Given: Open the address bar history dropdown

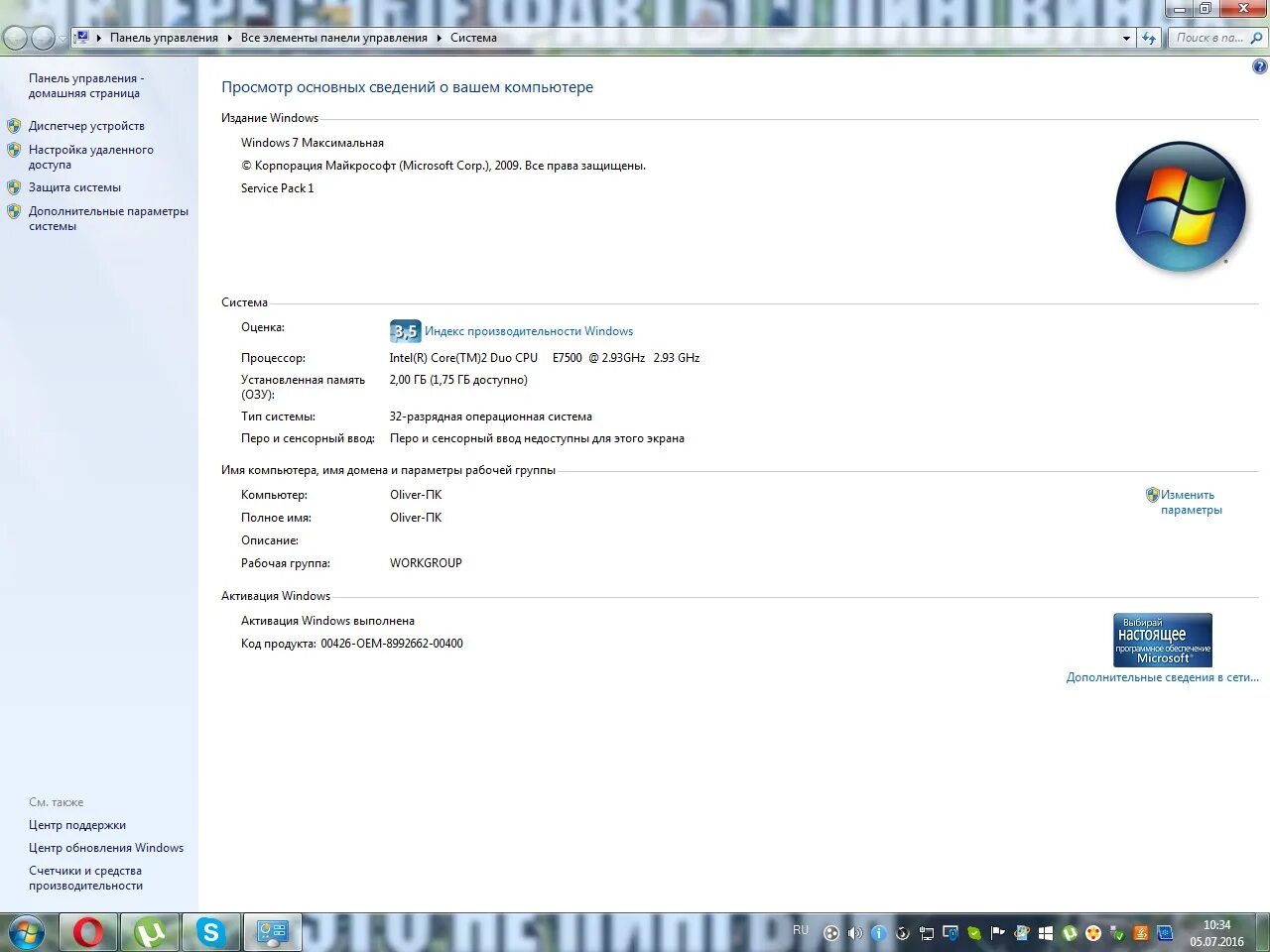Looking at the screenshot, I should 1126,38.
